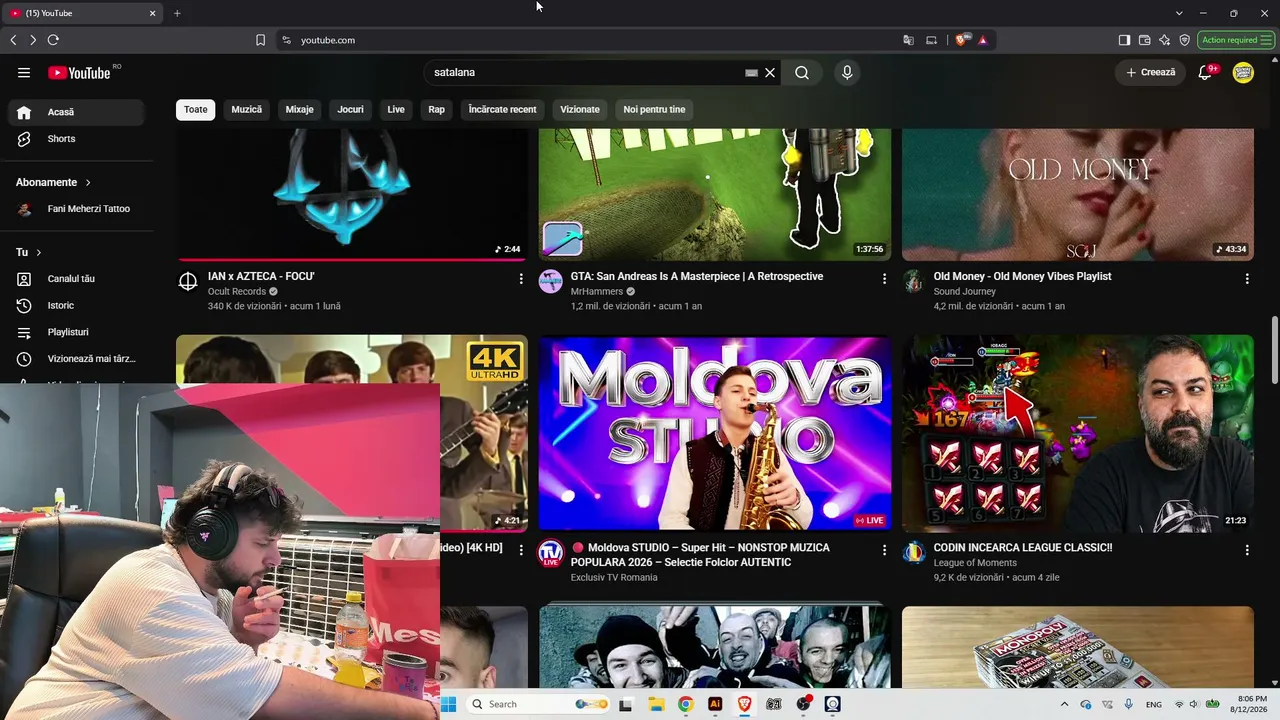Open the Old Money Vibes Playlist title
The width and height of the screenshot is (1280, 720).
(1022, 277)
